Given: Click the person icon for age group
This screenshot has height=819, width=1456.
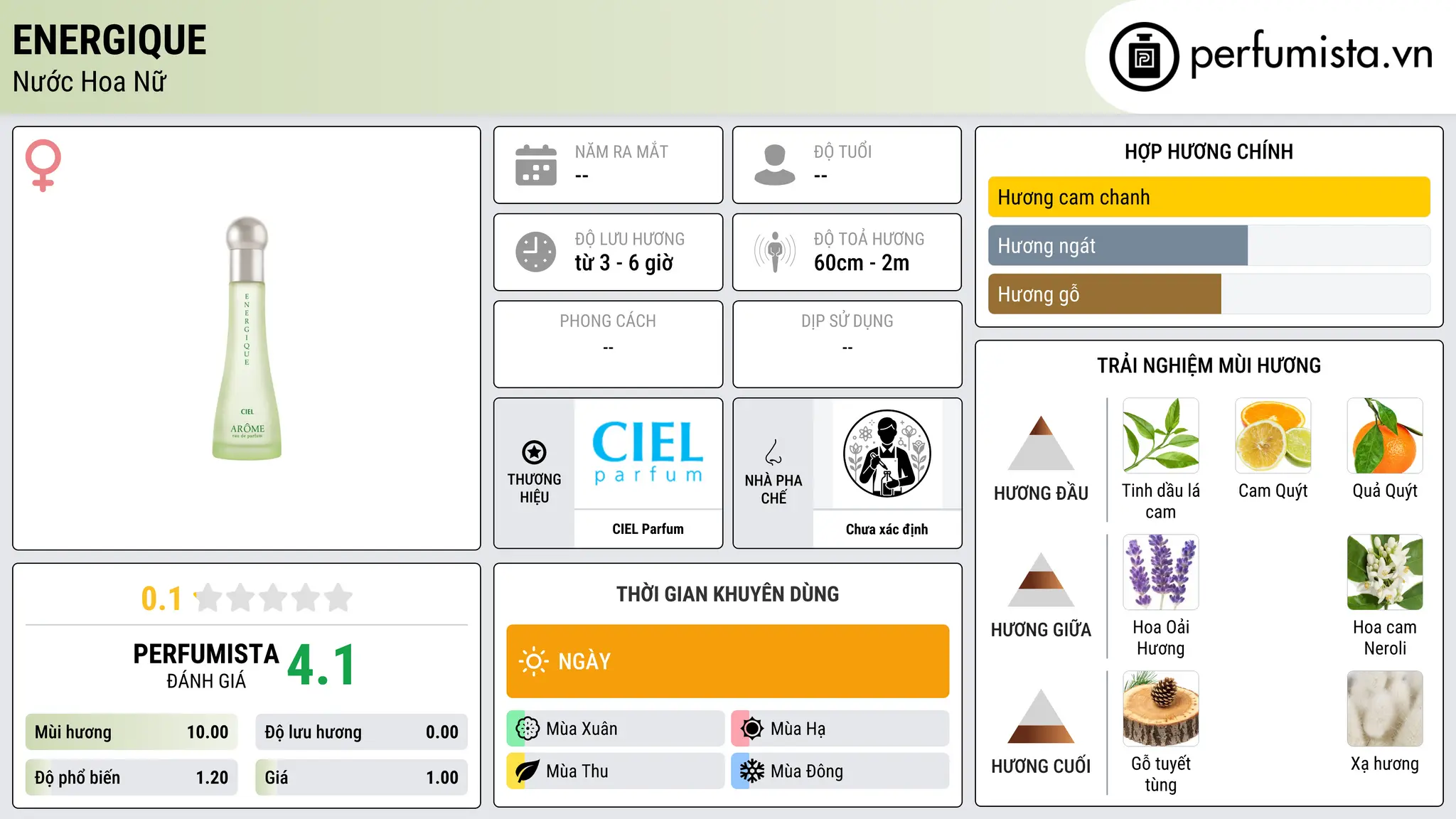Looking at the screenshot, I should coord(775,165).
